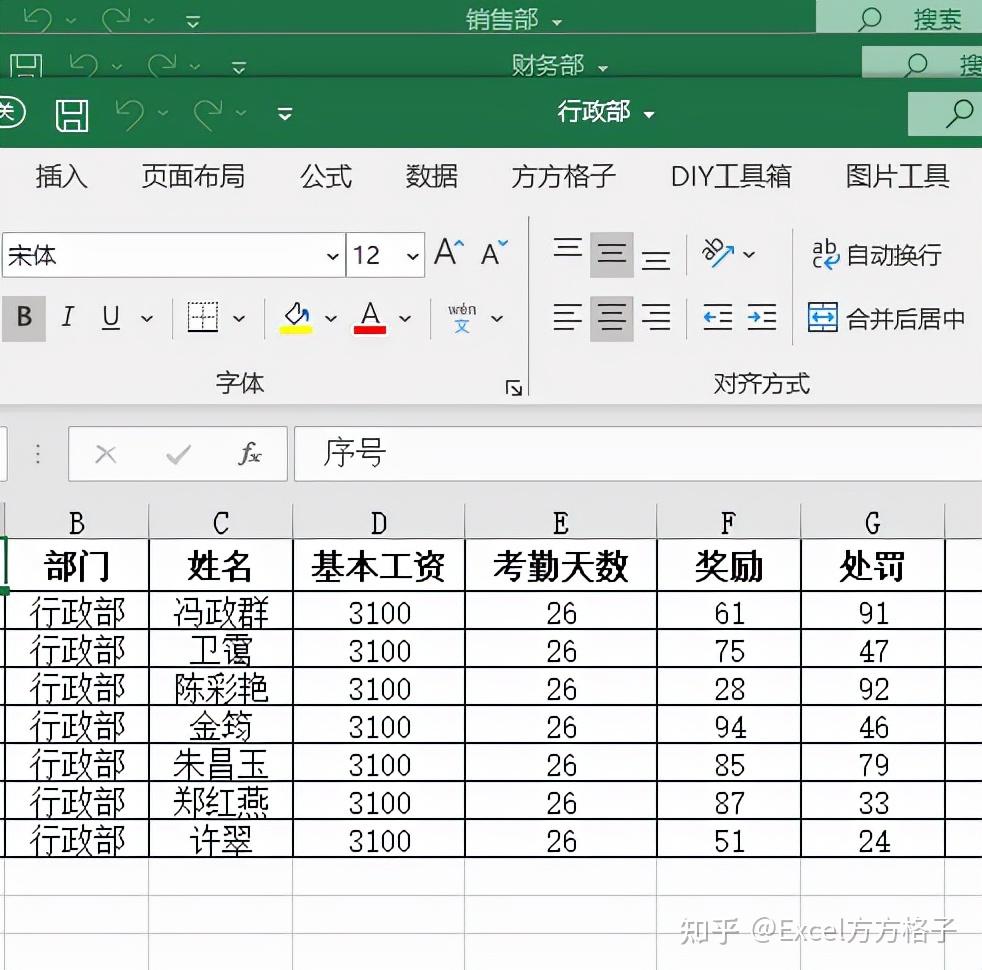Click the search icon in the 销售部 window
The height and width of the screenshot is (970, 982).
click(x=869, y=19)
